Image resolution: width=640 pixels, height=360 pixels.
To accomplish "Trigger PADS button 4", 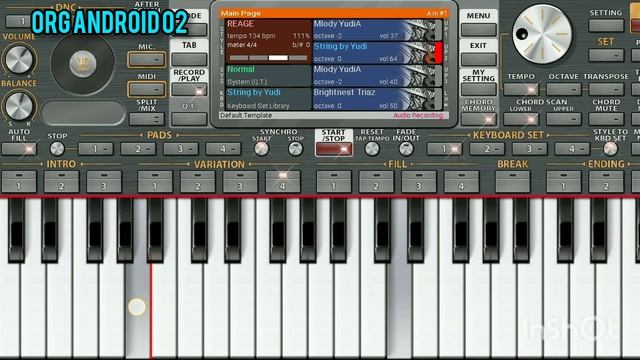I will (223, 149).
